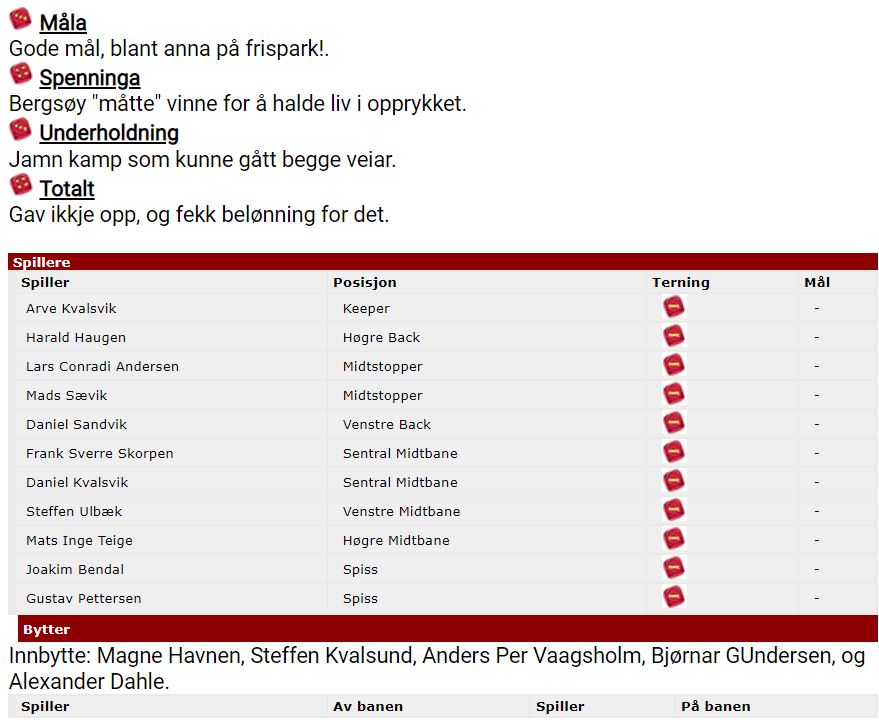Select the Spillere section header bar
This screenshot has height=720, width=879.
click(443, 262)
